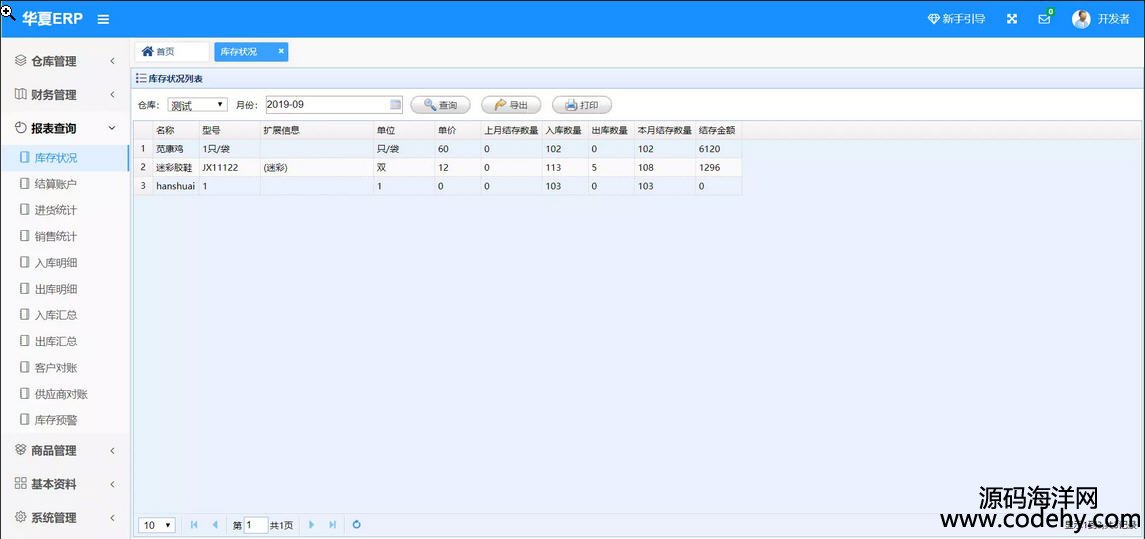Screen dimensions: 1145x539
Task: Click the 1296 amount cell
Action: click(719, 167)
